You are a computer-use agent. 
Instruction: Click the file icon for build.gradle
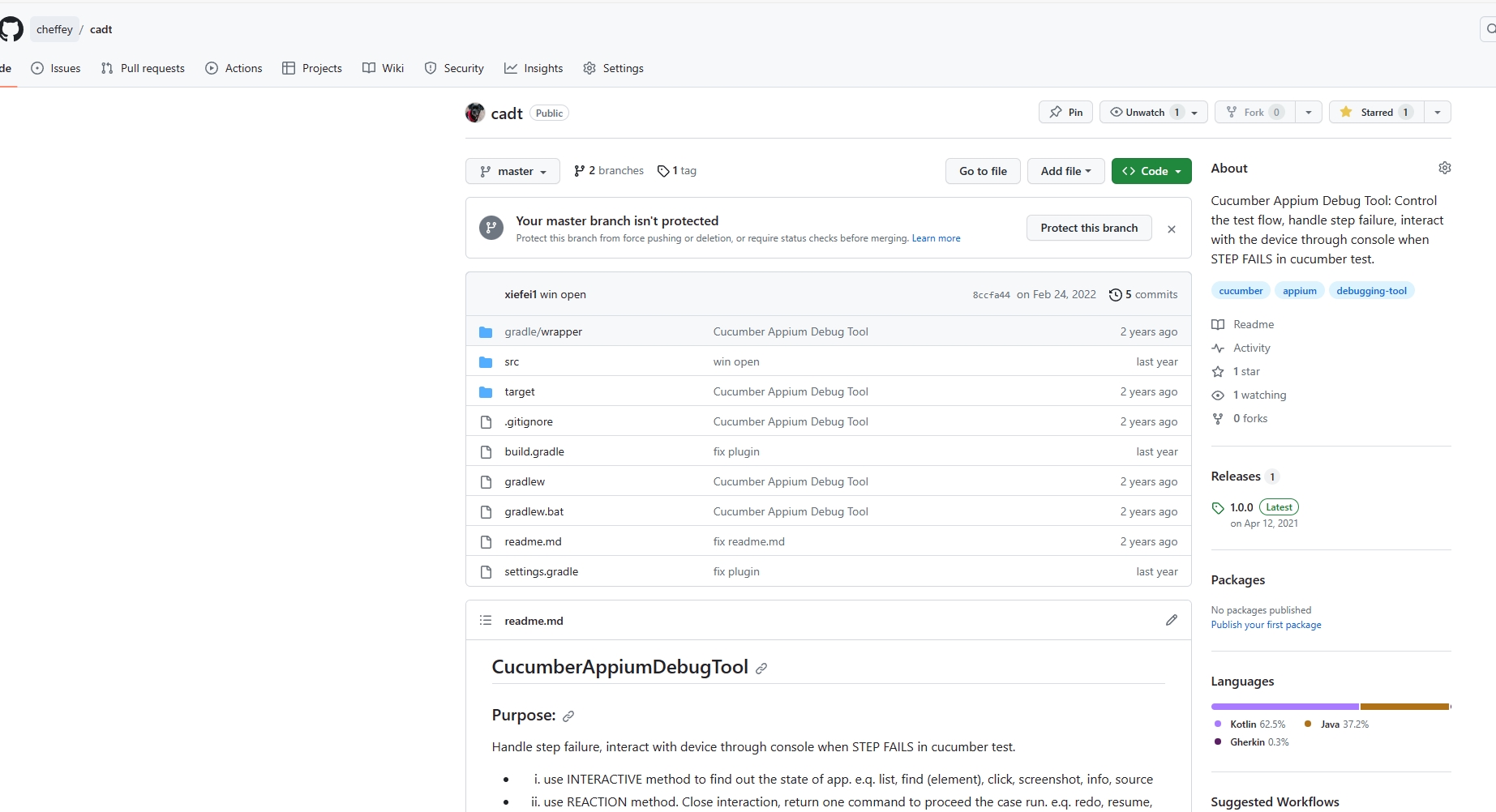click(x=486, y=452)
